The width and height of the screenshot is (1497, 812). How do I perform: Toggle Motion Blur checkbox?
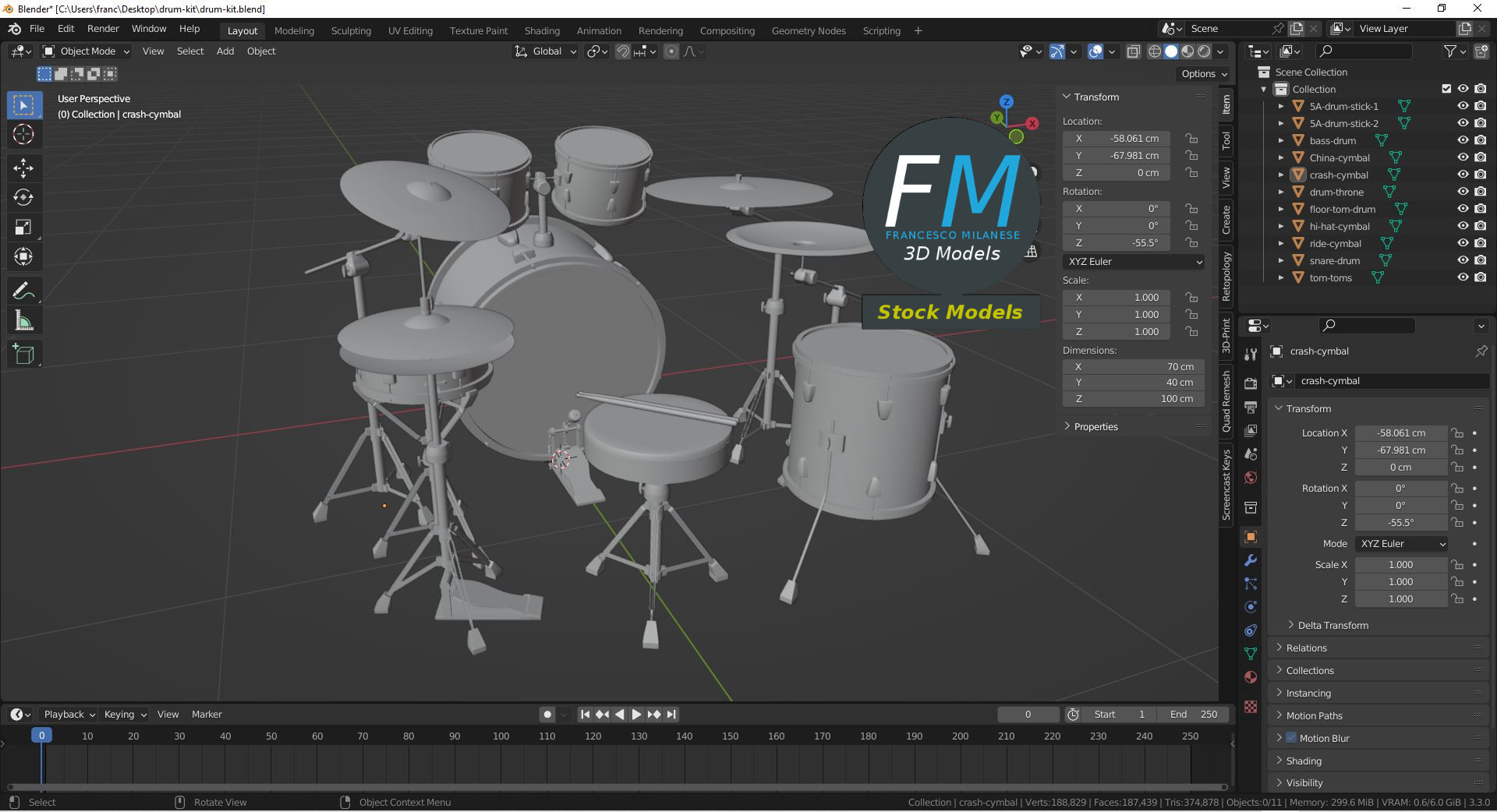1291,738
